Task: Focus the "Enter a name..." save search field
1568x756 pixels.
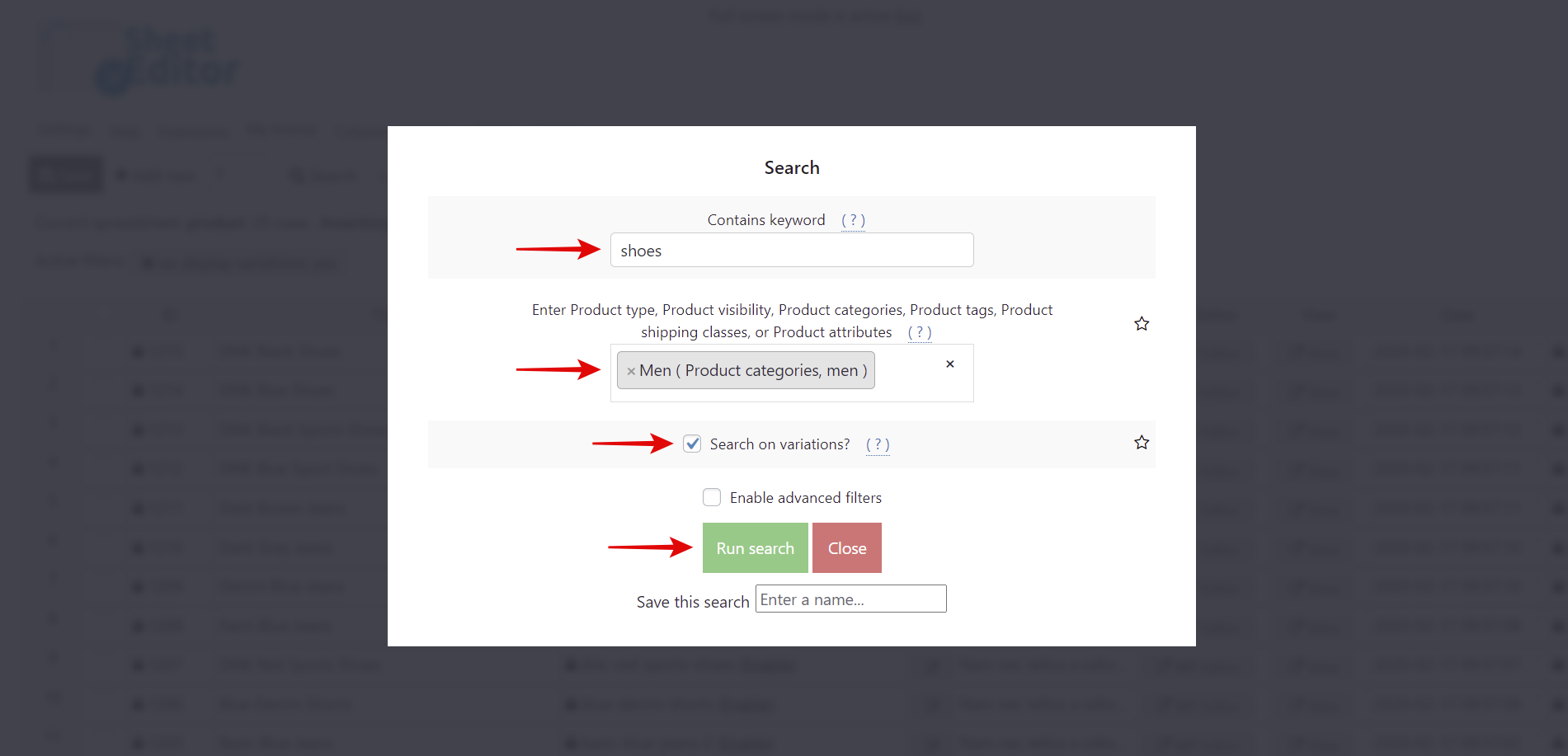Action: coord(850,599)
